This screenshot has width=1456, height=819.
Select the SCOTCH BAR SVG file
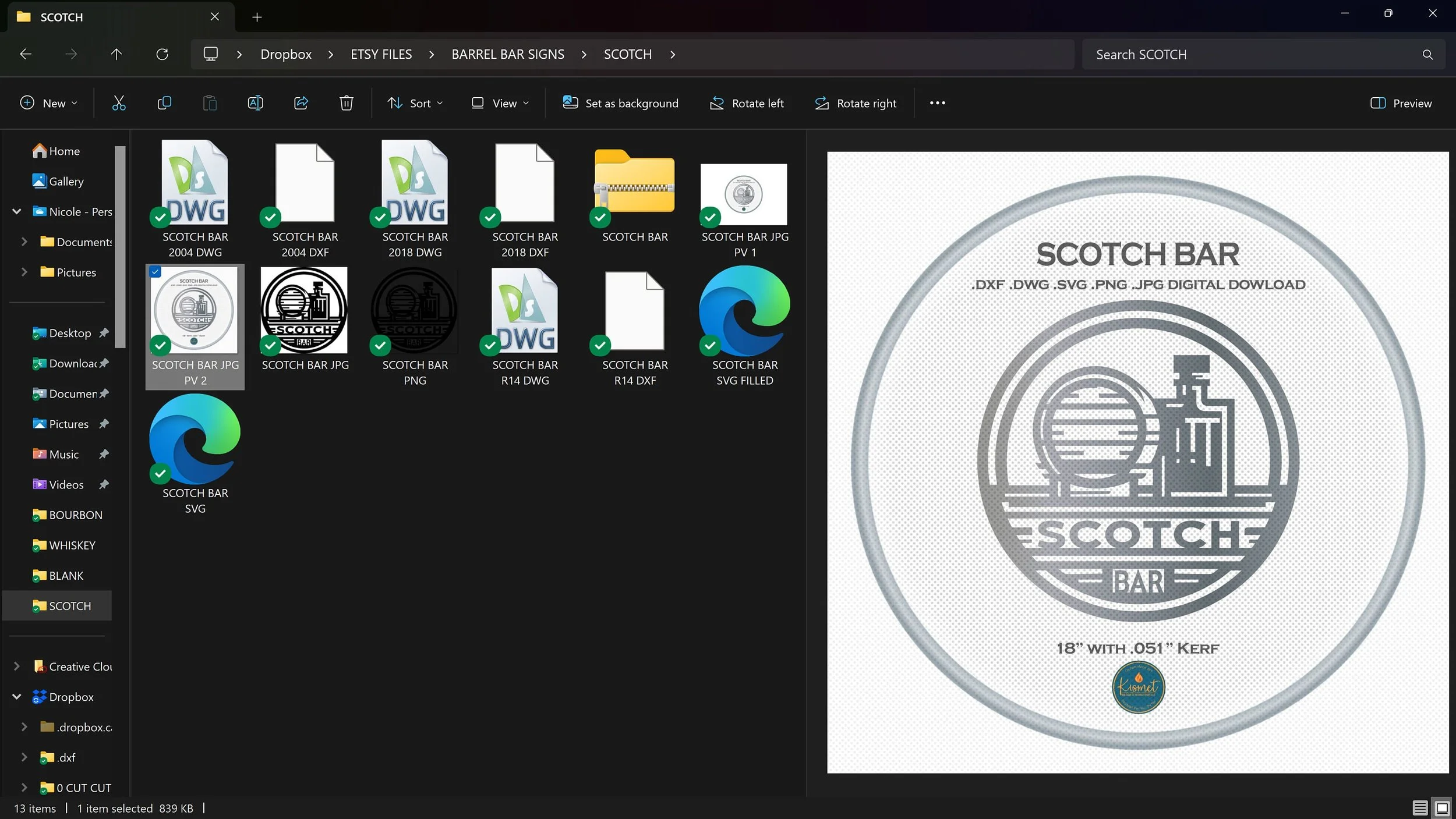pos(195,455)
